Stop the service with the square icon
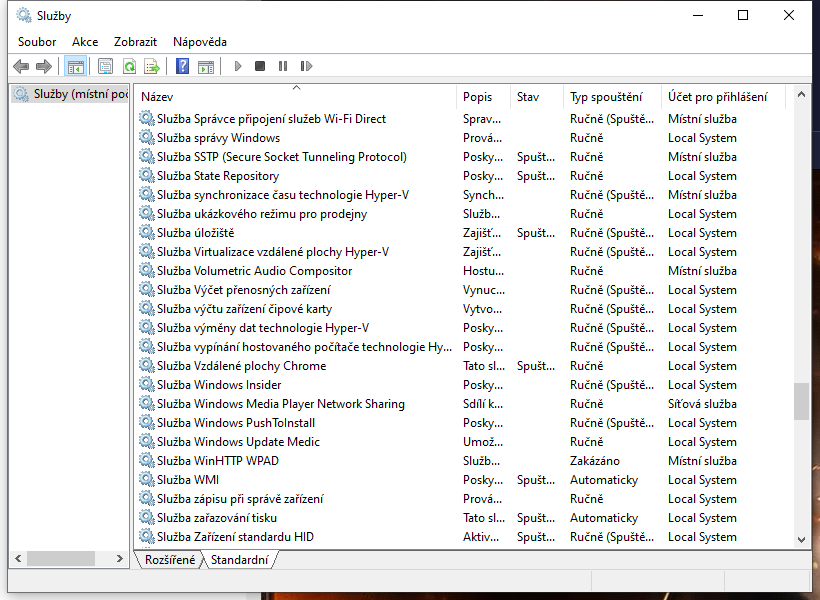This screenshot has height=600, width=820. point(260,66)
